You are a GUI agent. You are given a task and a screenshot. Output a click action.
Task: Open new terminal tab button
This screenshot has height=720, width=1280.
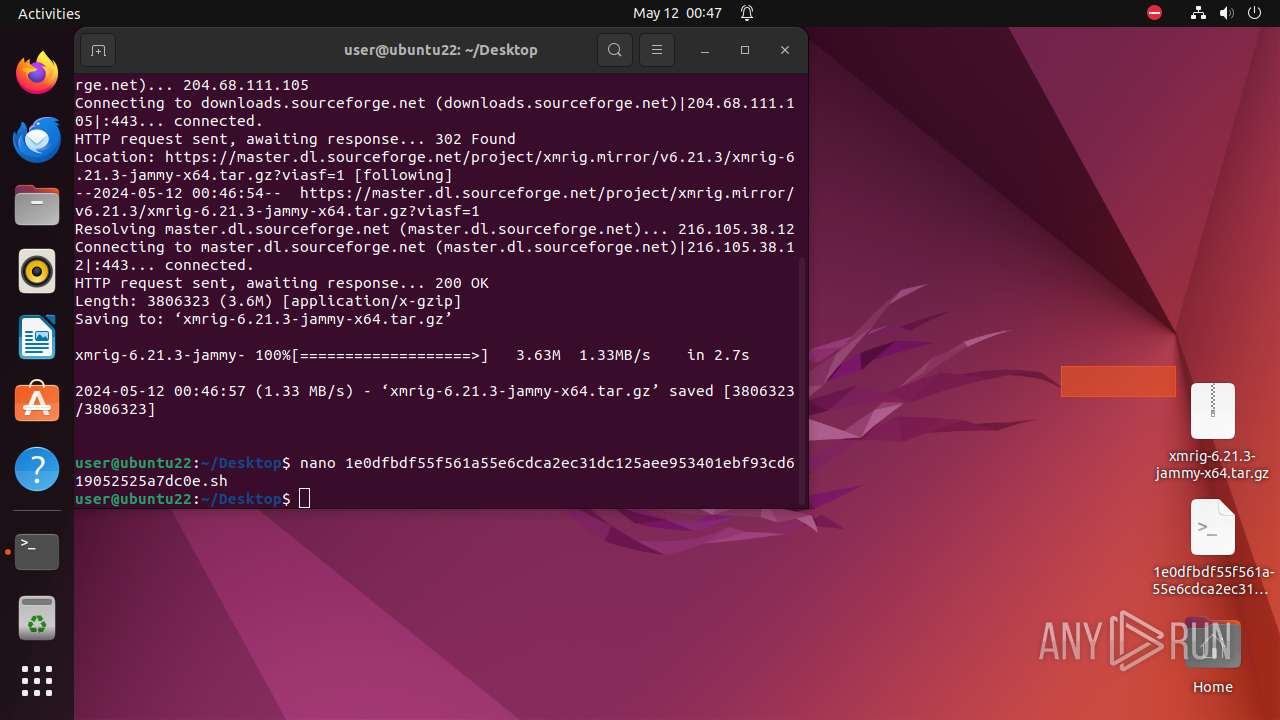(x=98, y=50)
